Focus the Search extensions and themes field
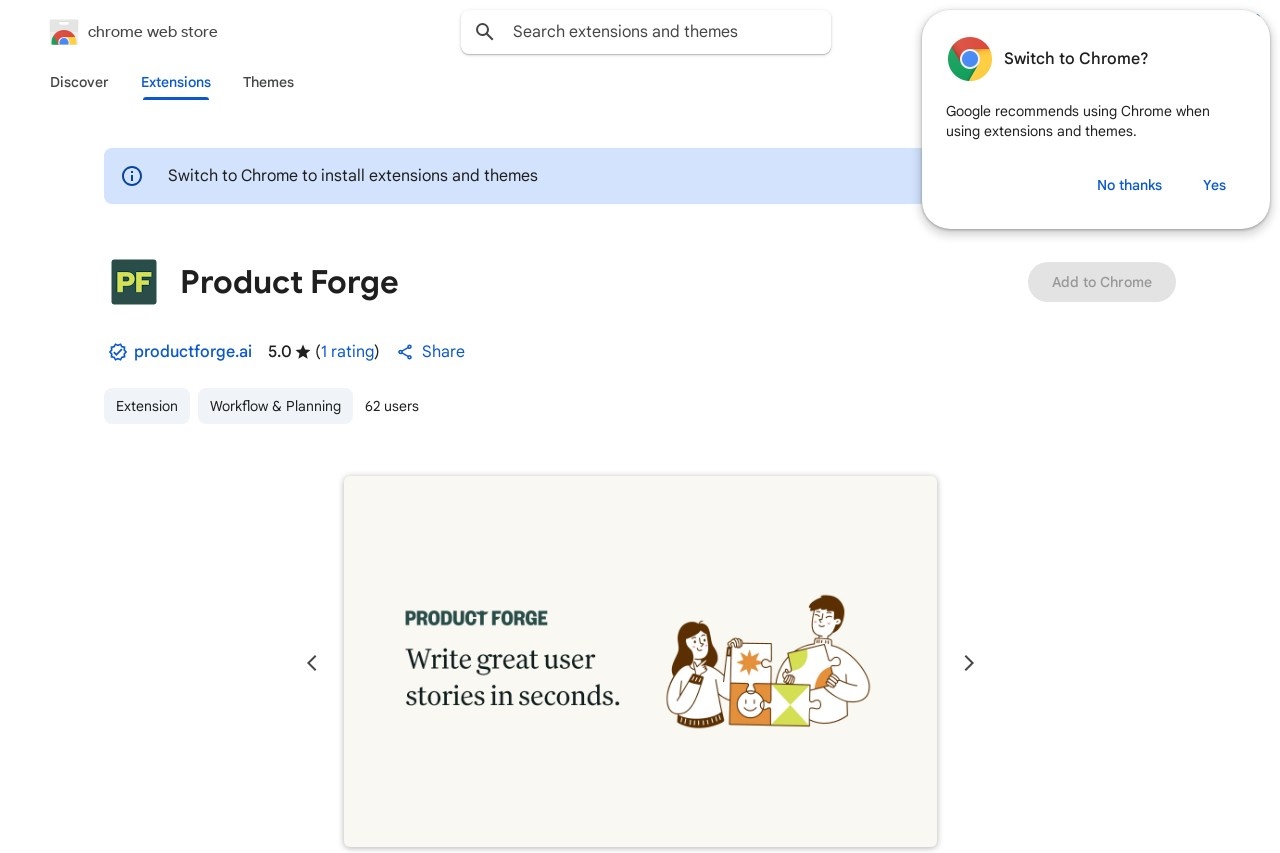The image size is (1280, 853). click(x=646, y=32)
